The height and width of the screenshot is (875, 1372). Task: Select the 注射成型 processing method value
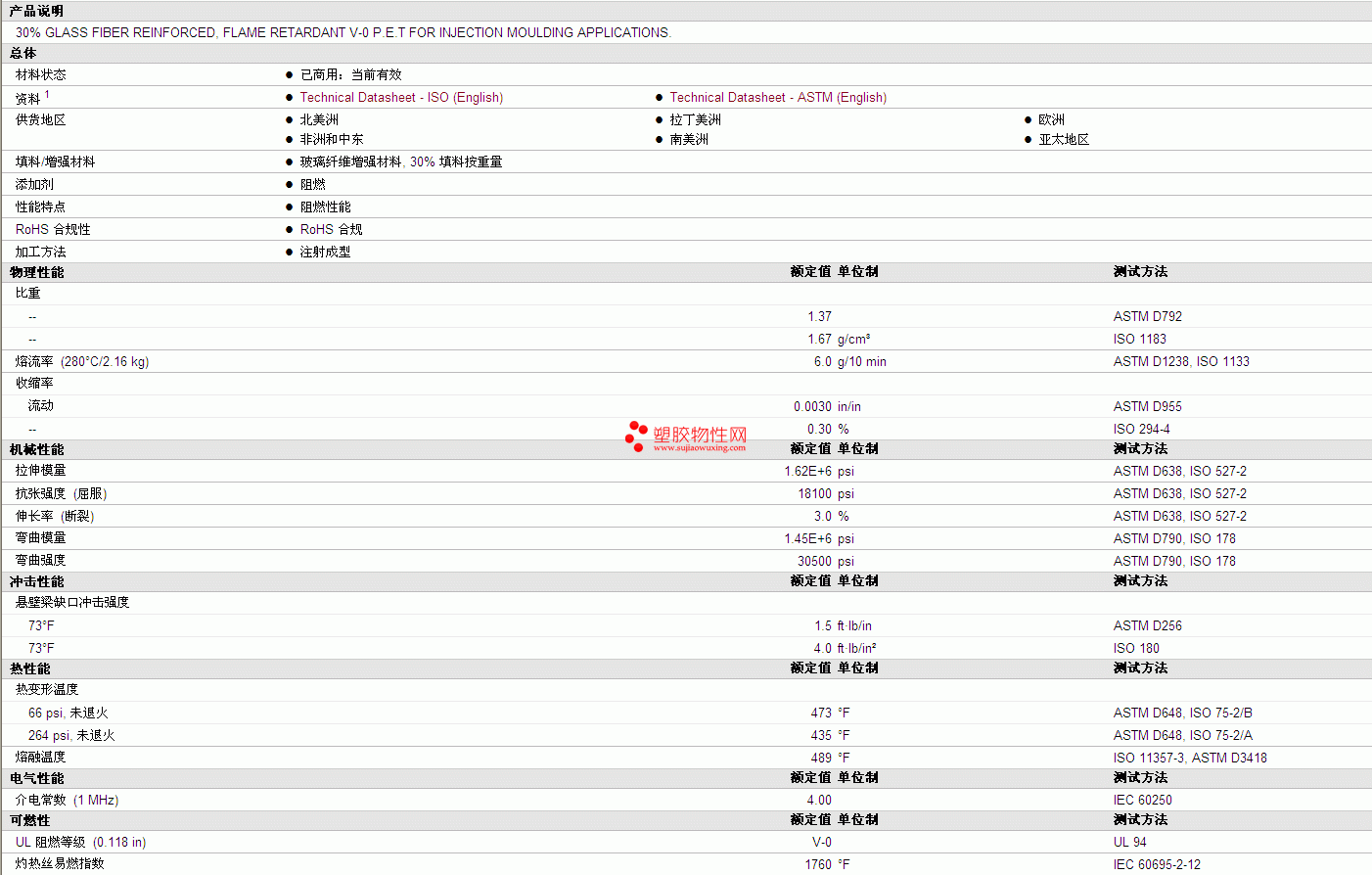pos(326,252)
